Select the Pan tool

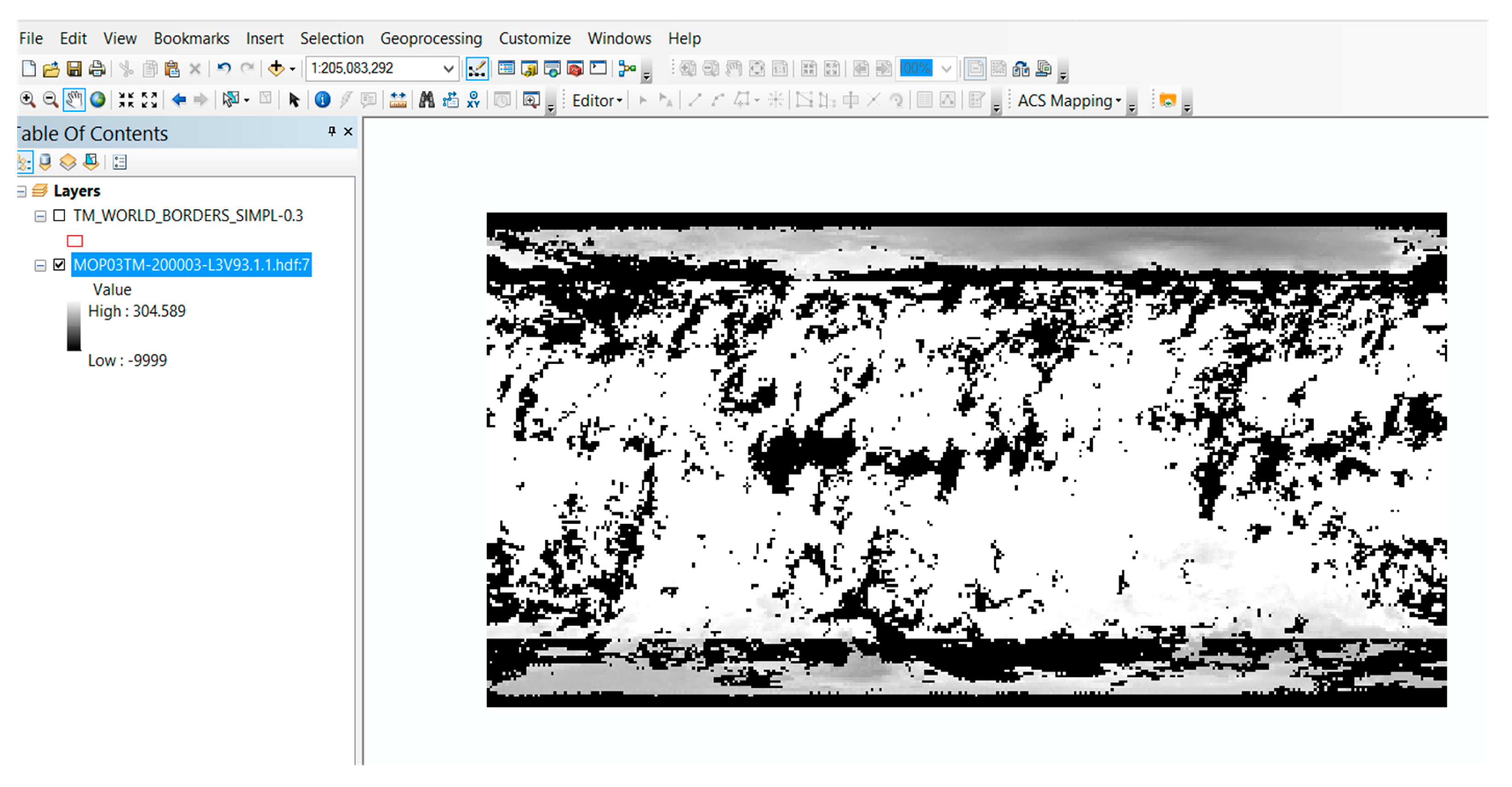pos(74,100)
